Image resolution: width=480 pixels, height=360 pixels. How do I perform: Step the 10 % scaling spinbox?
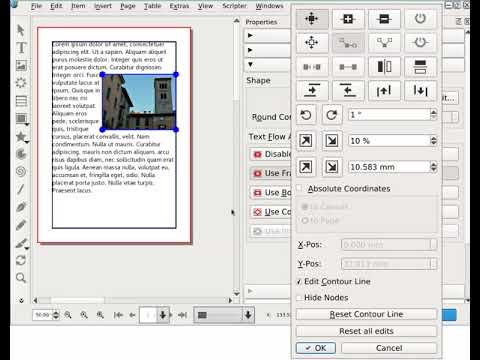(433, 141)
